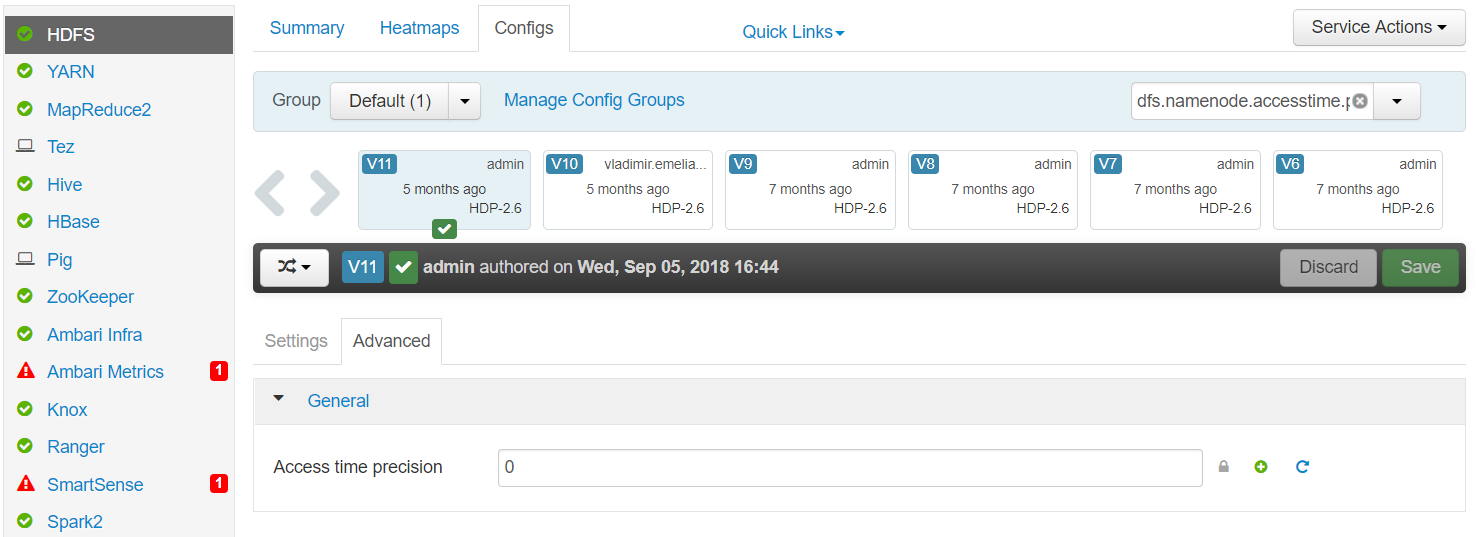Click the previous versions left arrow
This screenshot has width=1476, height=537.
click(270, 193)
